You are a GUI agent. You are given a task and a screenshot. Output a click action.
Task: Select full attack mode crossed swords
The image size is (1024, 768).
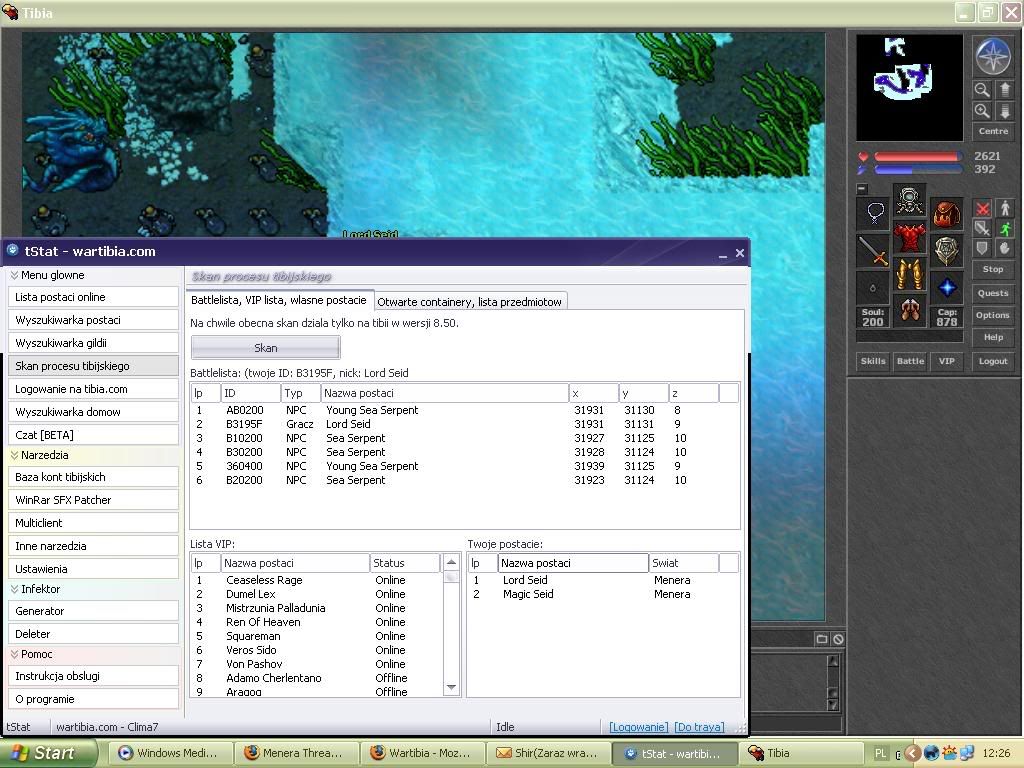982,208
